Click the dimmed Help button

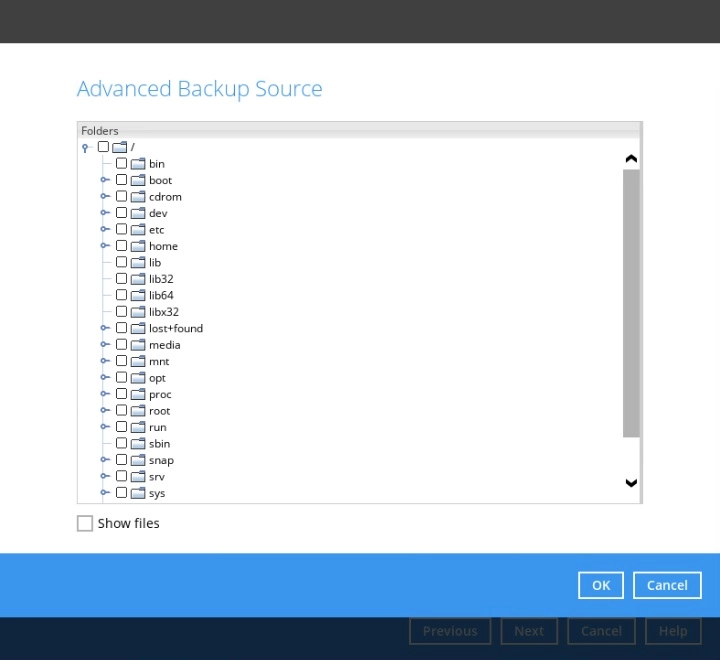click(x=673, y=631)
